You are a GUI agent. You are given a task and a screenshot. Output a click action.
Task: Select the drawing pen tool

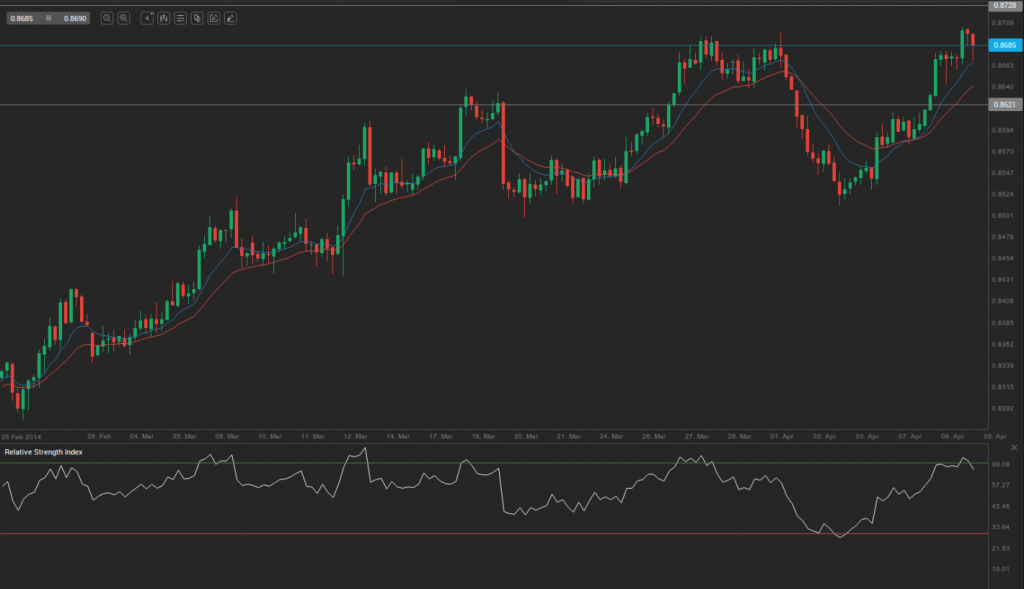pyautogui.click(x=231, y=18)
